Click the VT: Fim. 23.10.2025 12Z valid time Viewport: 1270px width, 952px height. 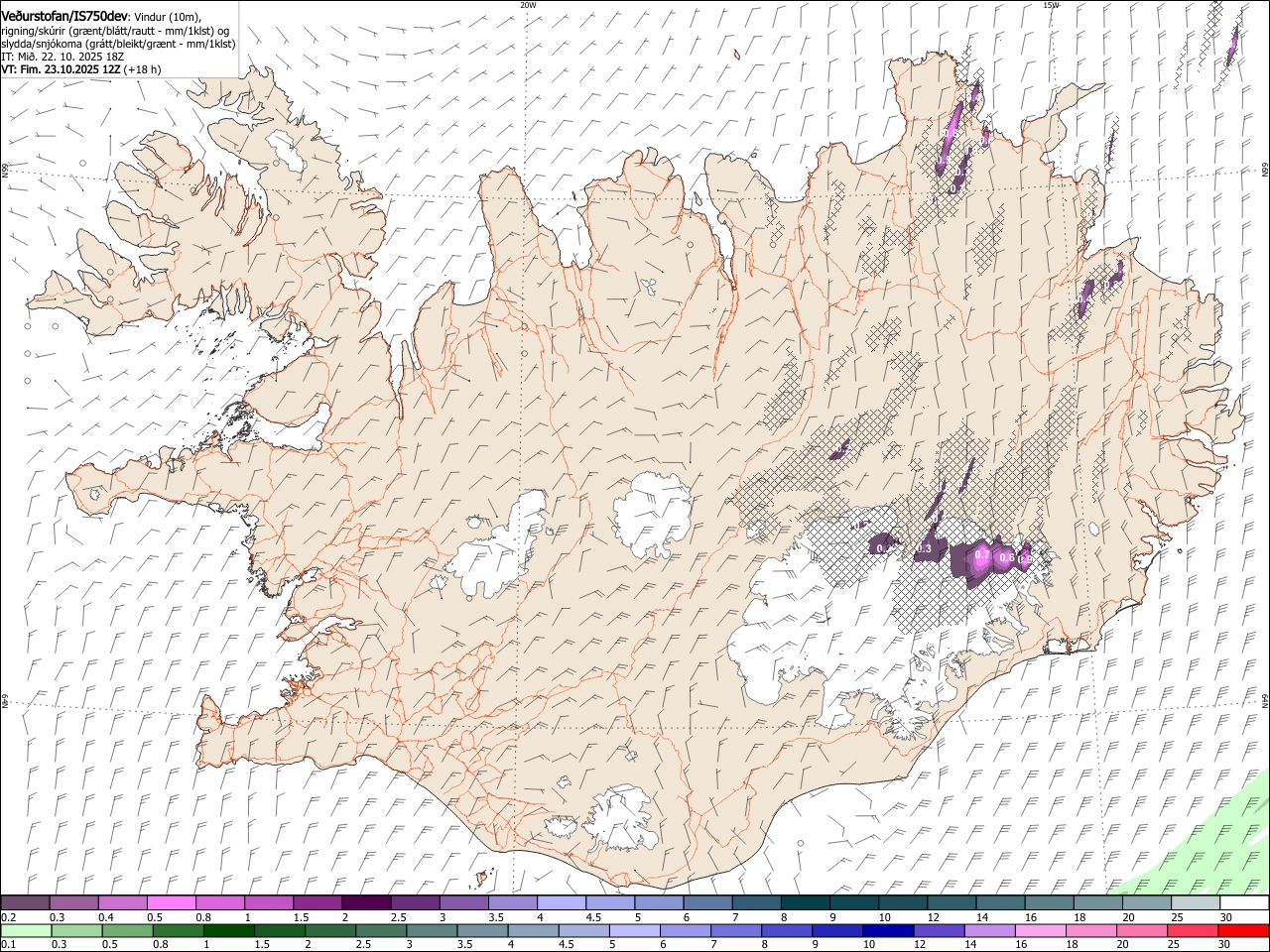pos(62,69)
